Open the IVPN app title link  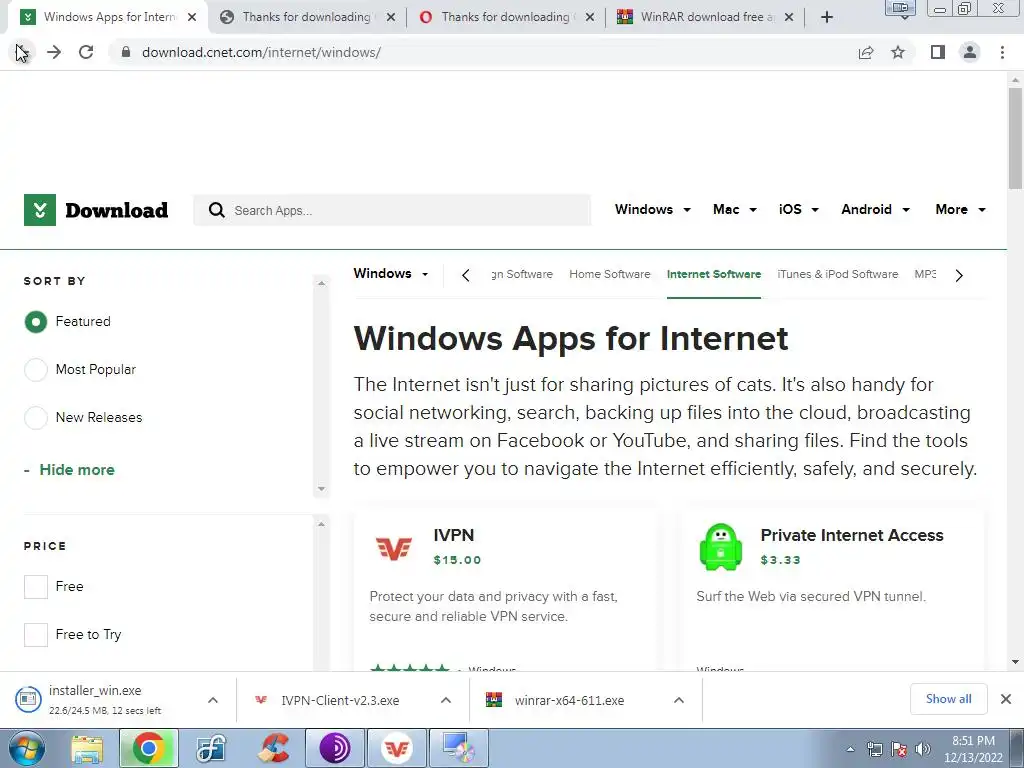click(x=454, y=535)
